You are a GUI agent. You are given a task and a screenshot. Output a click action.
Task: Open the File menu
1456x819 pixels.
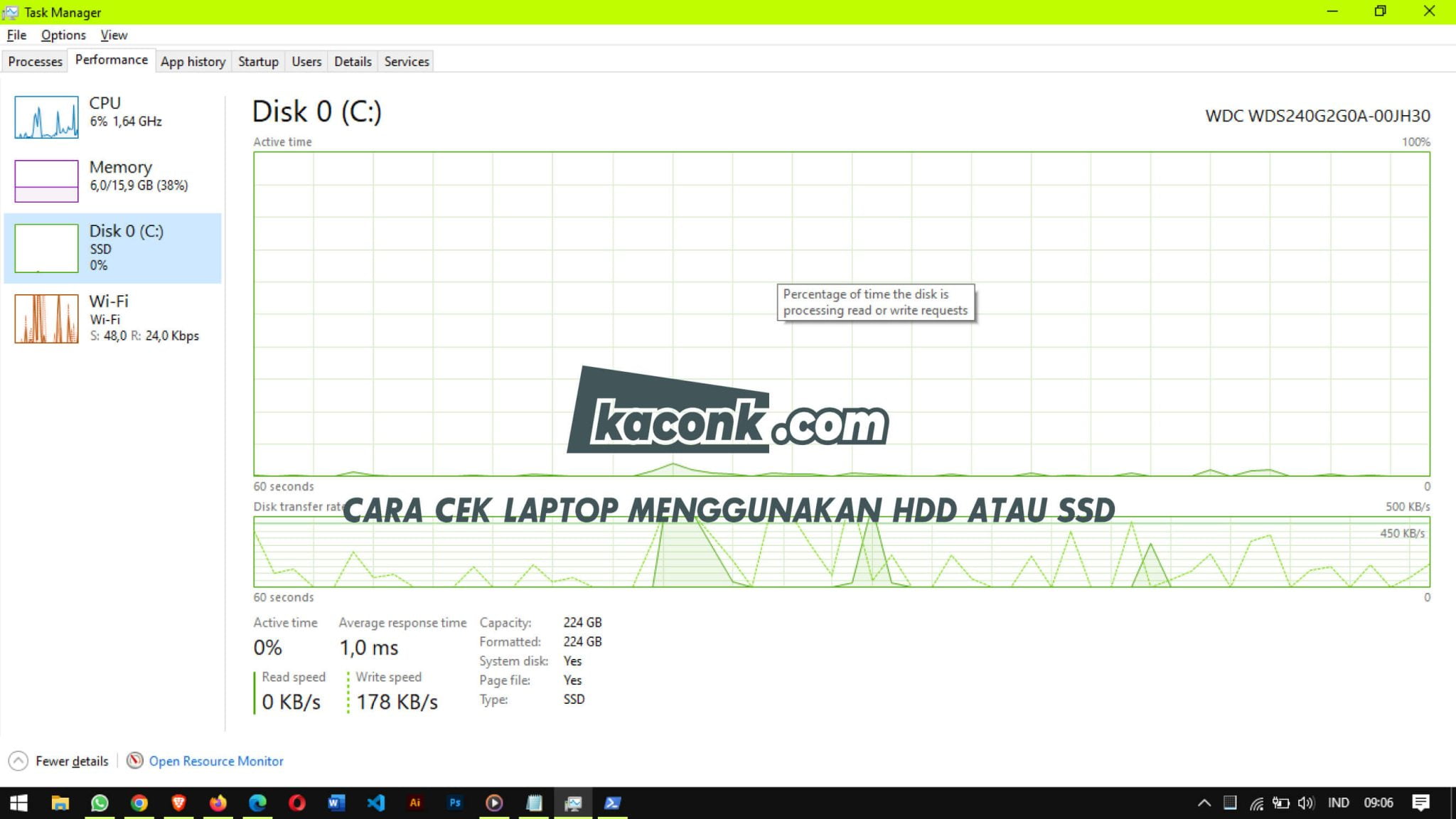[x=16, y=34]
